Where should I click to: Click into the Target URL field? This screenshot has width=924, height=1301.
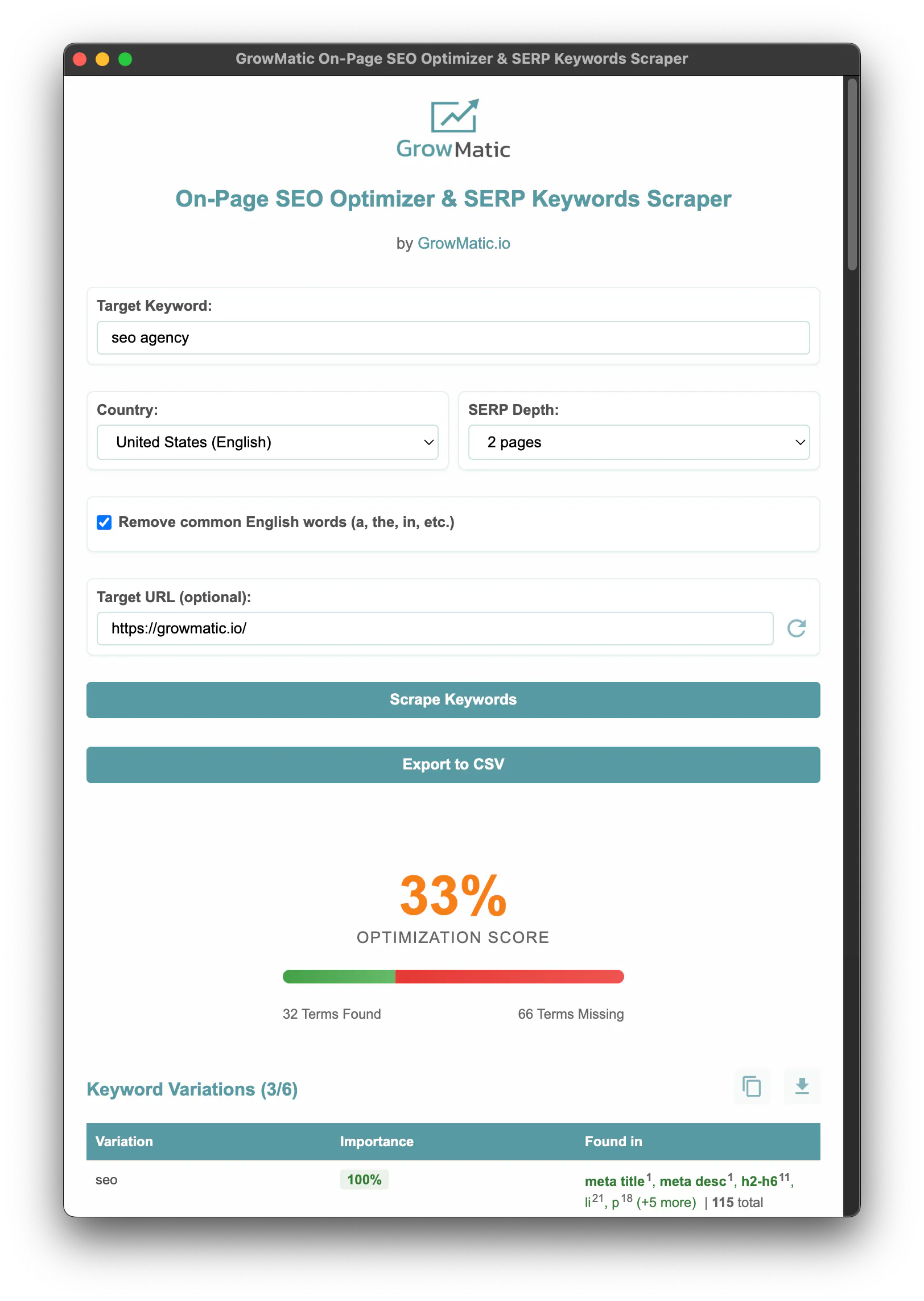435,629
